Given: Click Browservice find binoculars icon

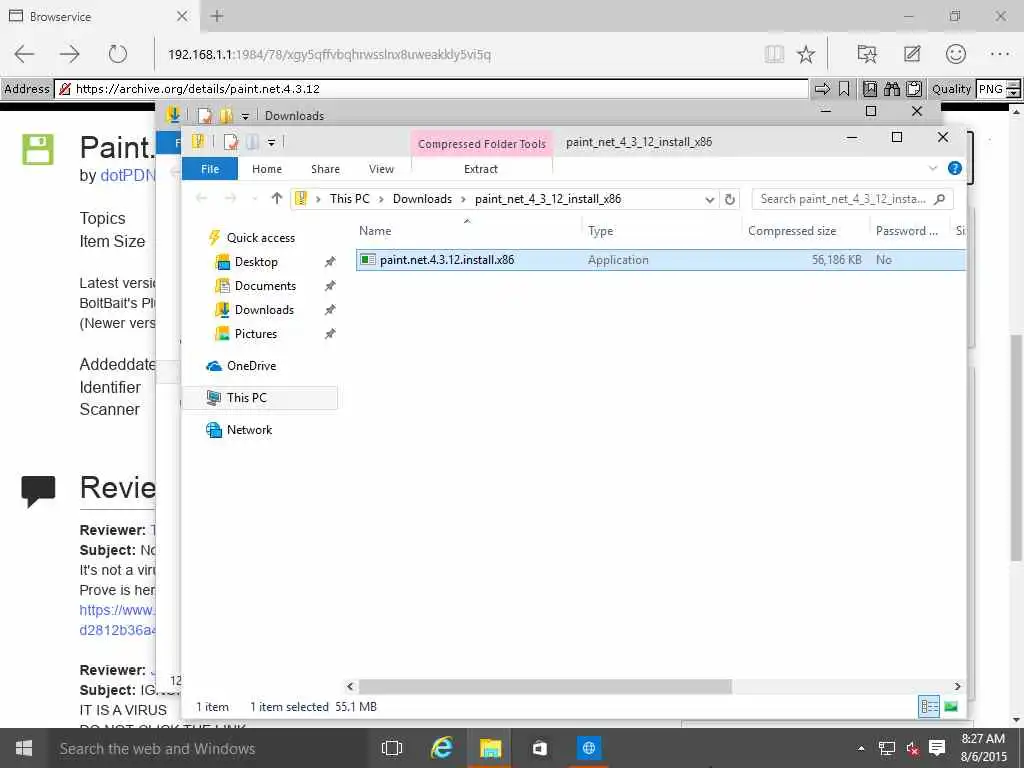Looking at the screenshot, I should (892, 89).
